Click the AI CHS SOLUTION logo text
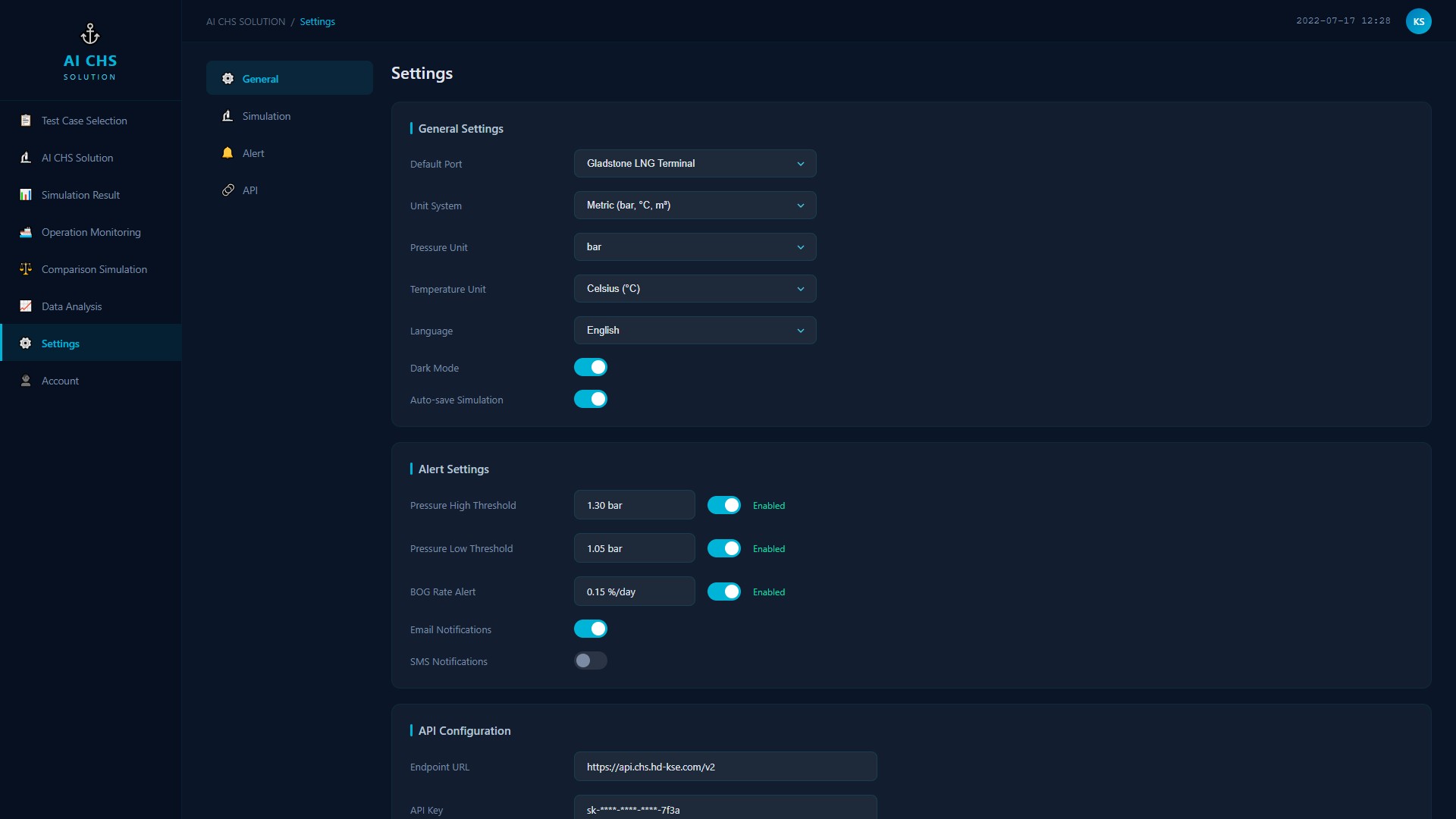 [x=90, y=67]
